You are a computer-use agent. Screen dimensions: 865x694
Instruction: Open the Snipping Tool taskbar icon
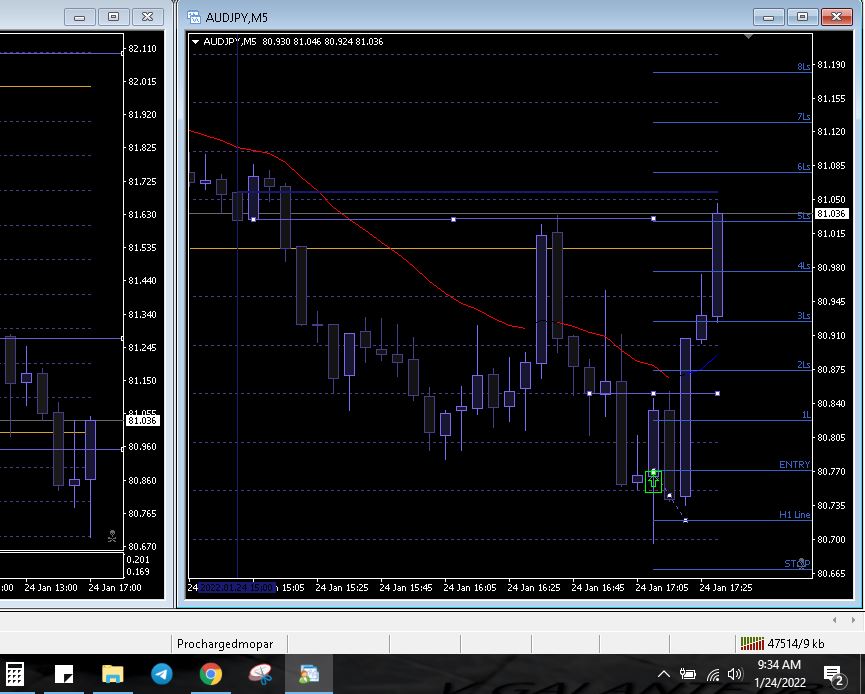(x=260, y=674)
